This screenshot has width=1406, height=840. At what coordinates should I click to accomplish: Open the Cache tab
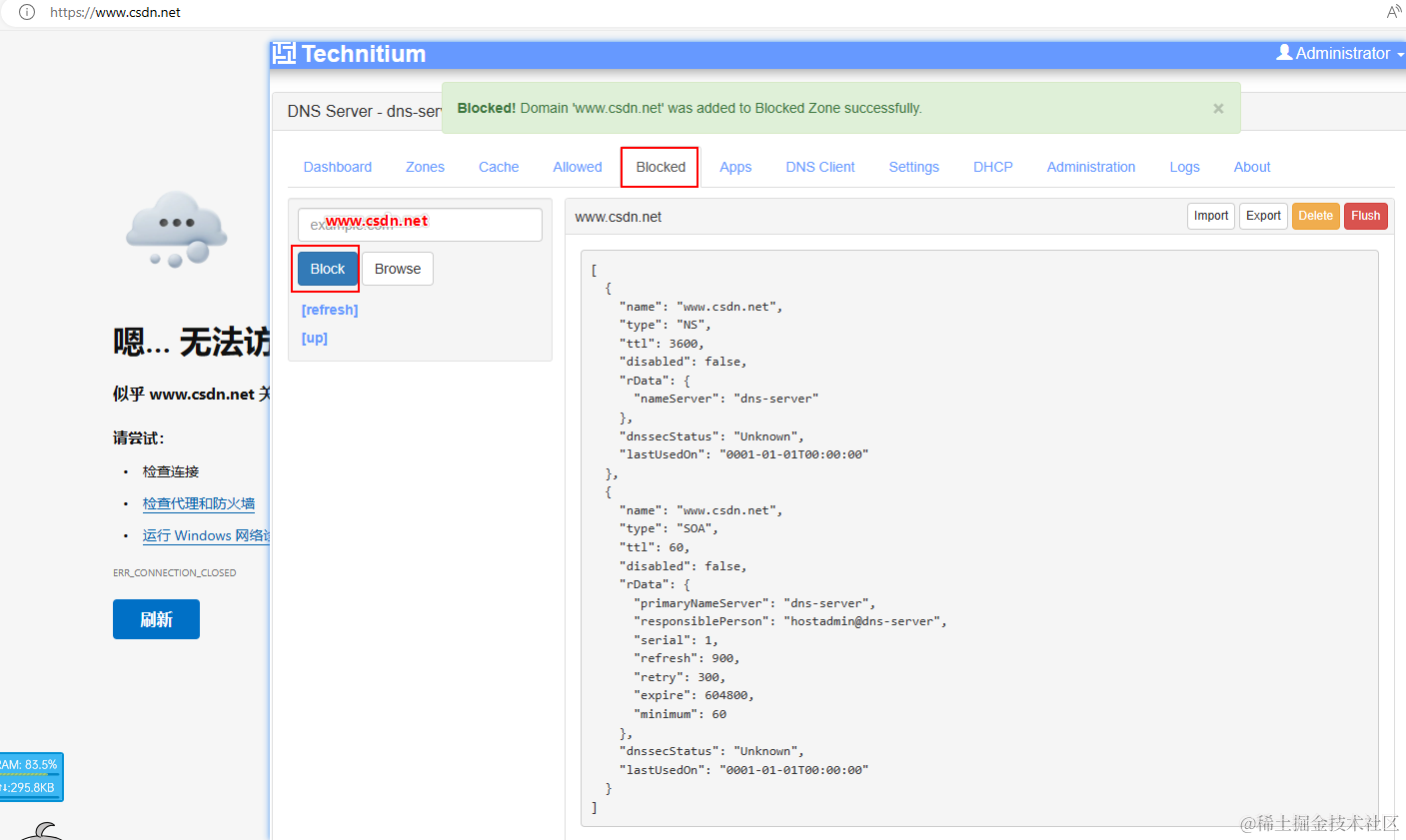coord(499,167)
